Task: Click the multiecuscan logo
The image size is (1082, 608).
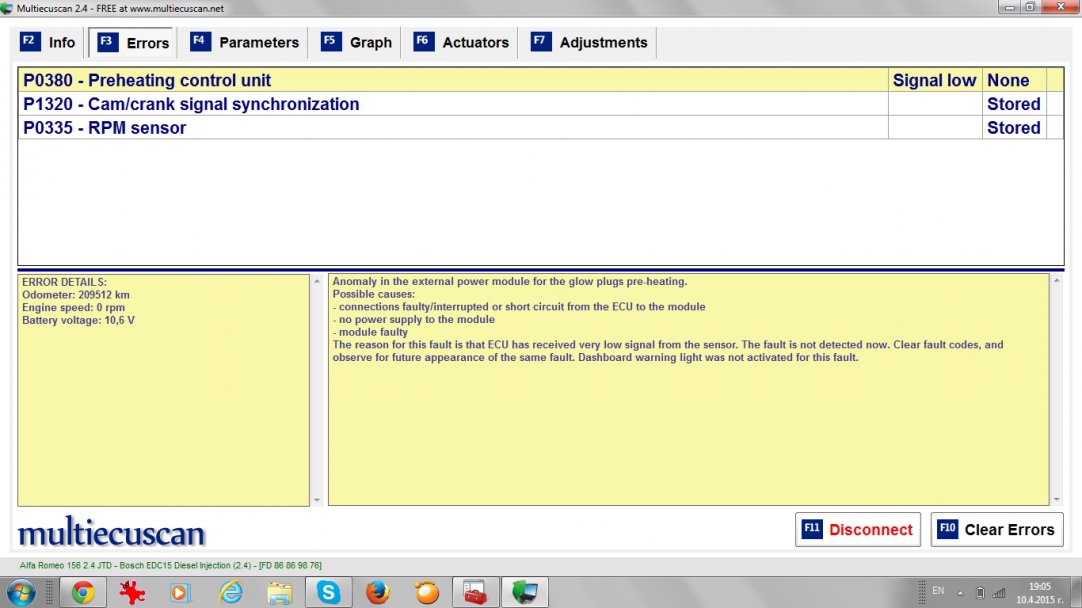Action: pyautogui.click(x=111, y=532)
